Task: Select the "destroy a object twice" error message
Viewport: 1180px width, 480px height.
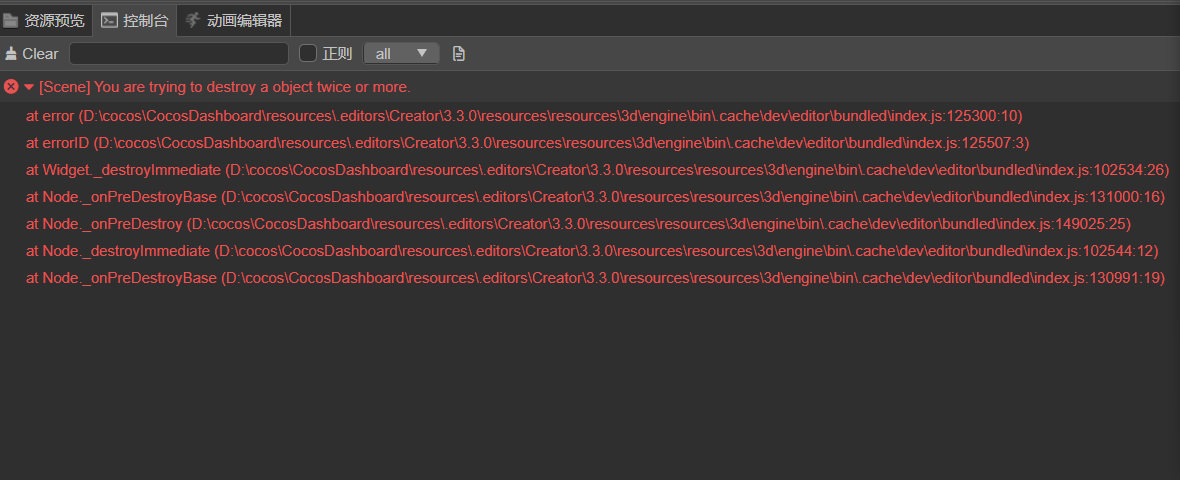Action: point(225,87)
